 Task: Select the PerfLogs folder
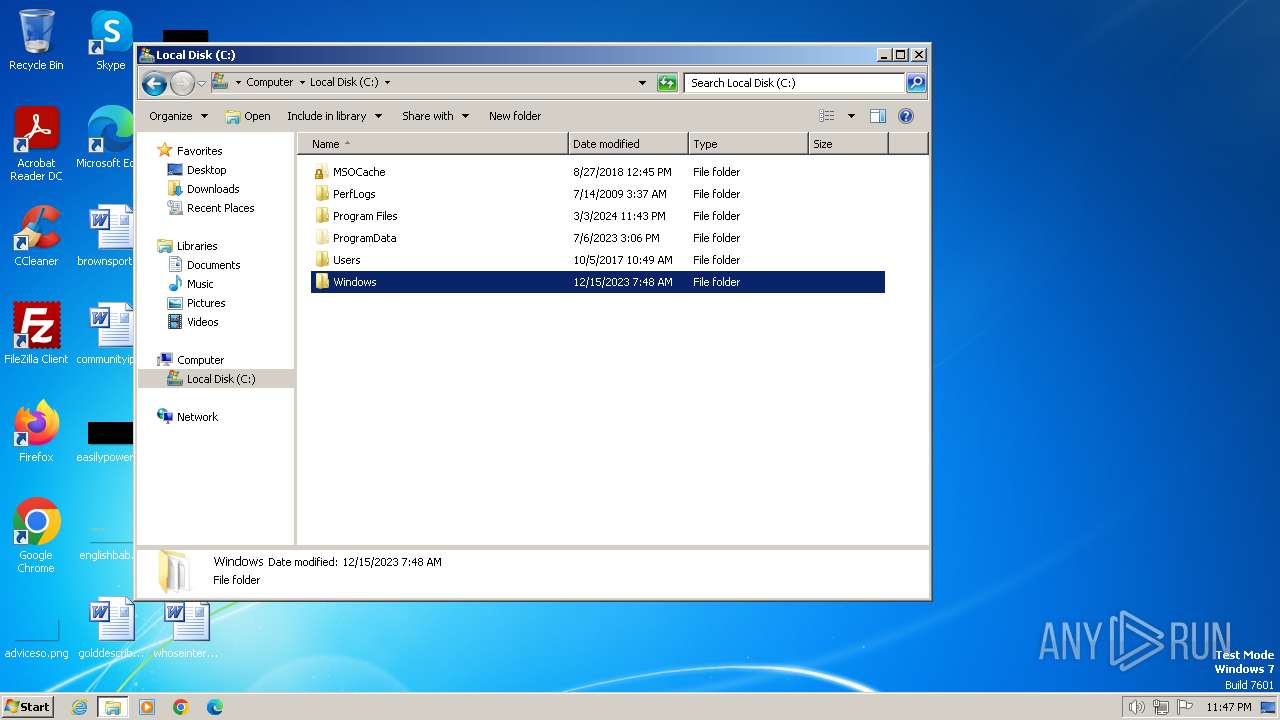pos(598,194)
